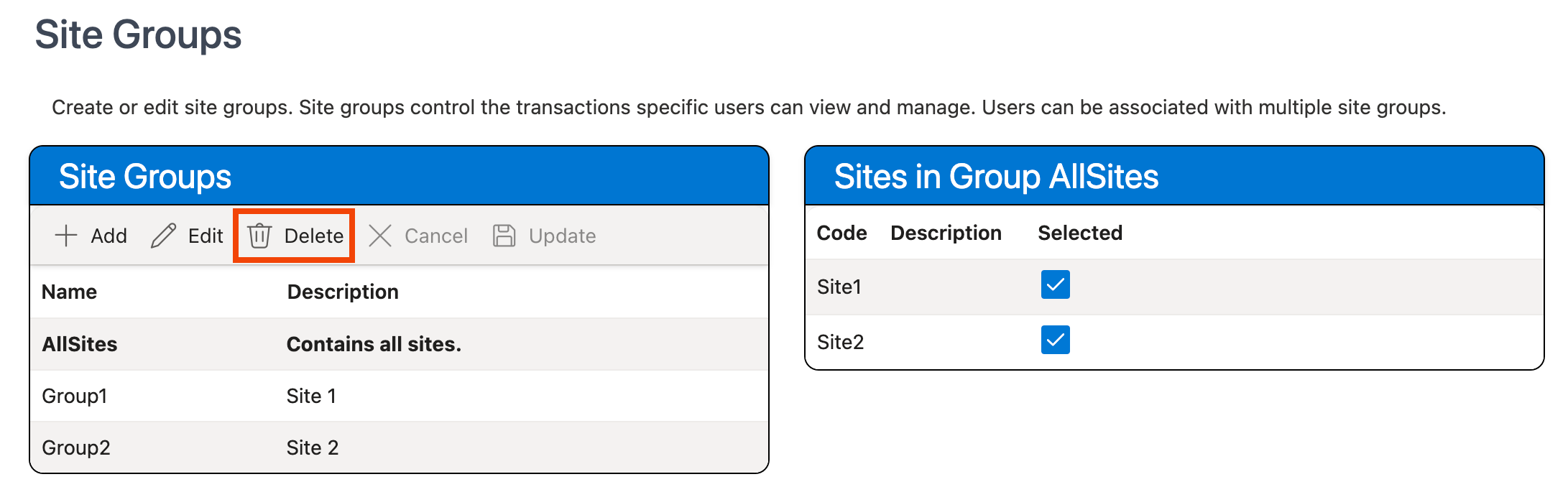Viewport: 1568px width, 487px height.
Task: Click the 'Site 2' description cell
Action: [312, 447]
